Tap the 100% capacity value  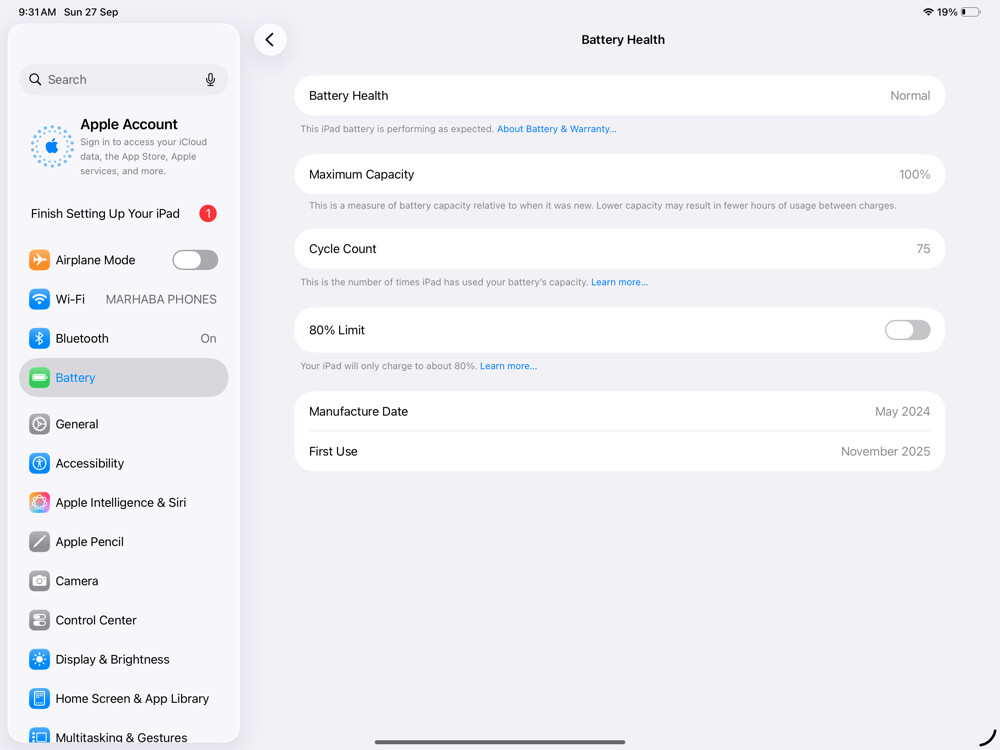915,174
